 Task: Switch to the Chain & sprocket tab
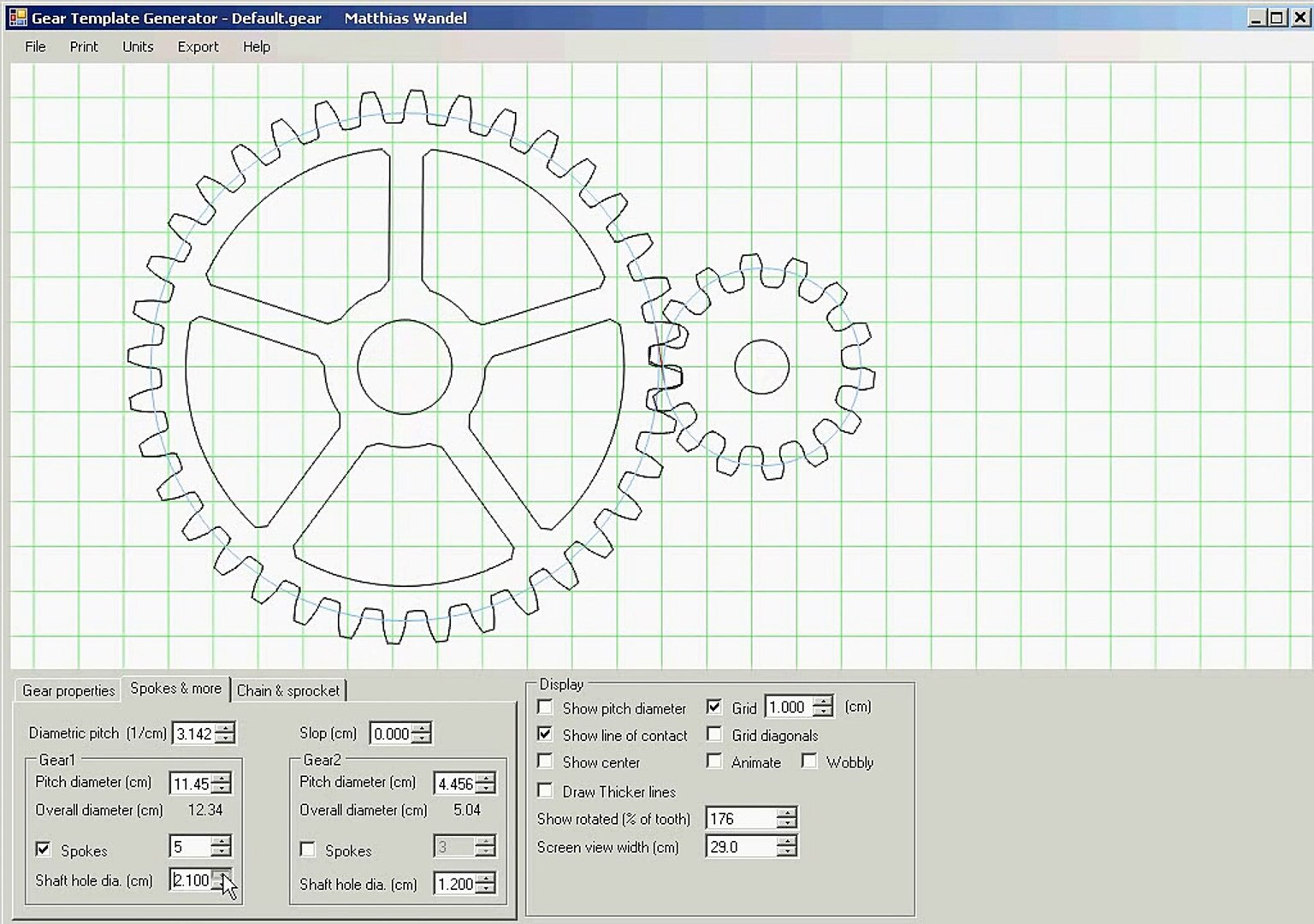(287, 690)
